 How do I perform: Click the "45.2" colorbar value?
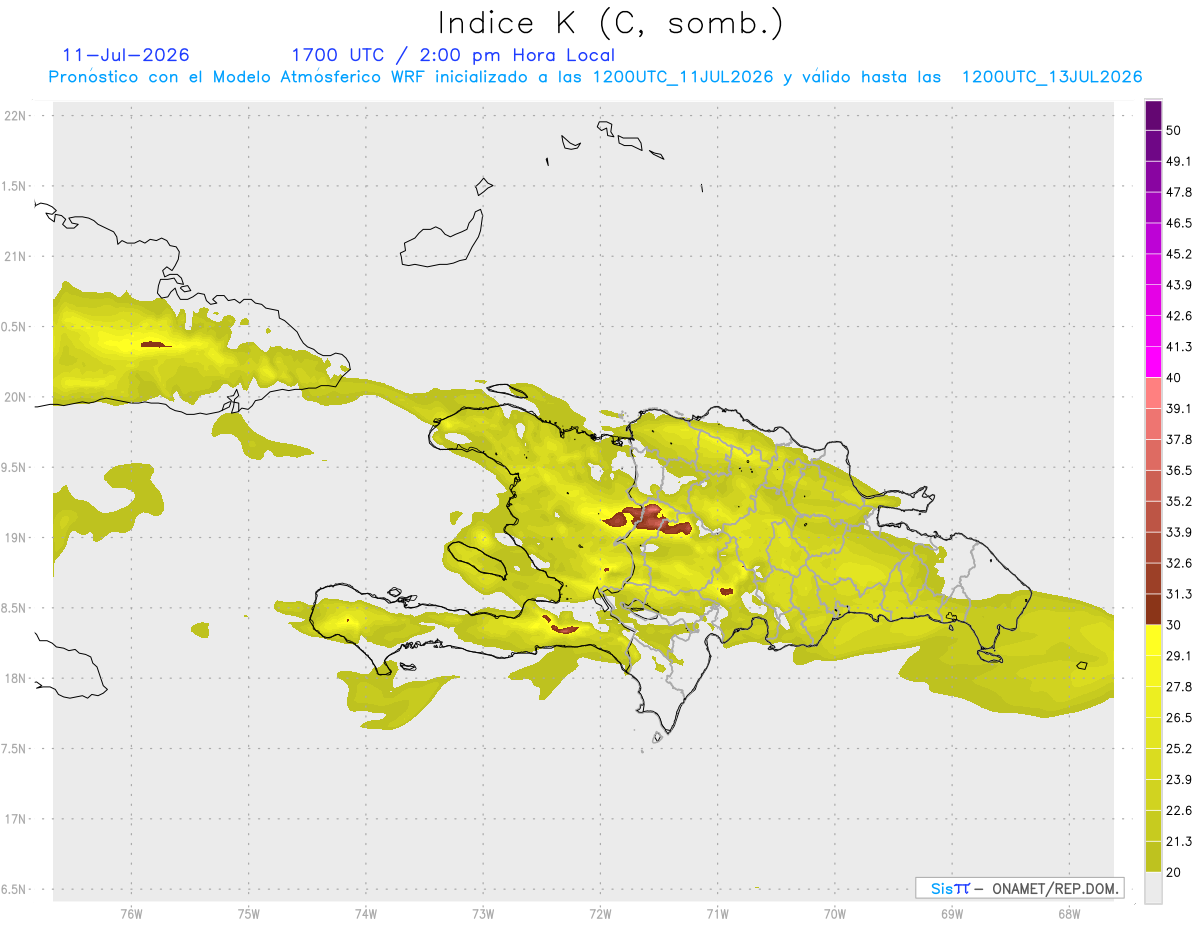coord(1179,254)
